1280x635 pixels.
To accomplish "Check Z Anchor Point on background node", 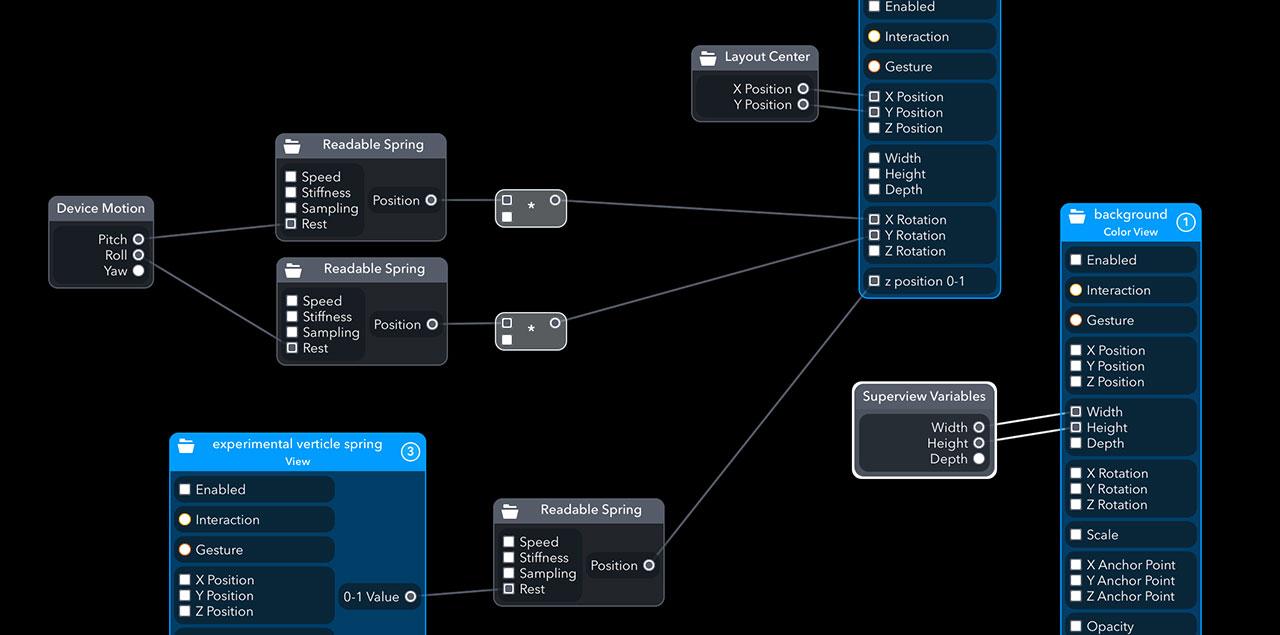I will click(x=1076, y=596).
